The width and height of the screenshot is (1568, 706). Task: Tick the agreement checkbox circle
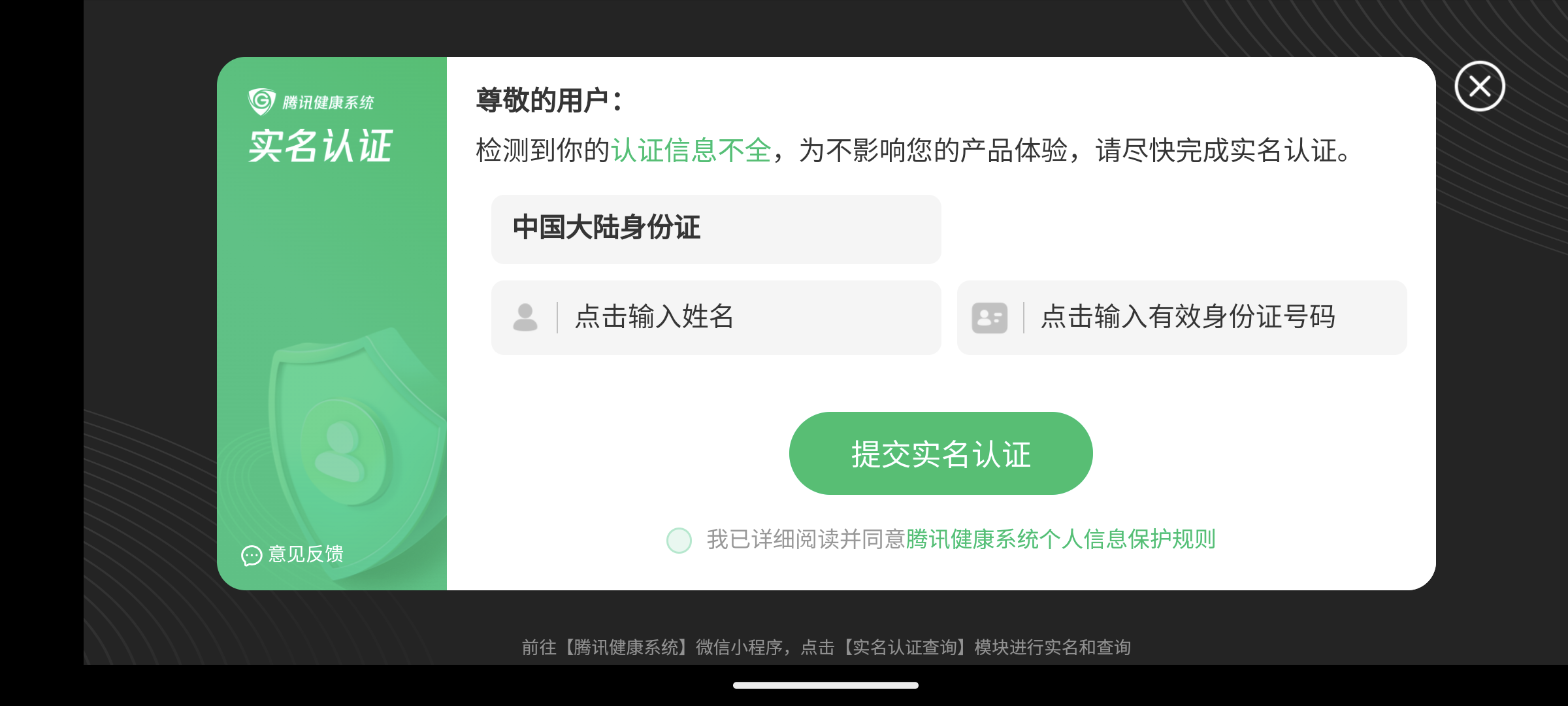[x=679, y=540]
